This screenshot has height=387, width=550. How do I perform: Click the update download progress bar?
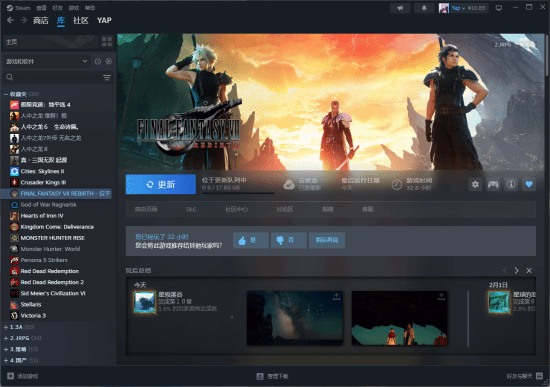pyautogui.click(x=238, y=193)
